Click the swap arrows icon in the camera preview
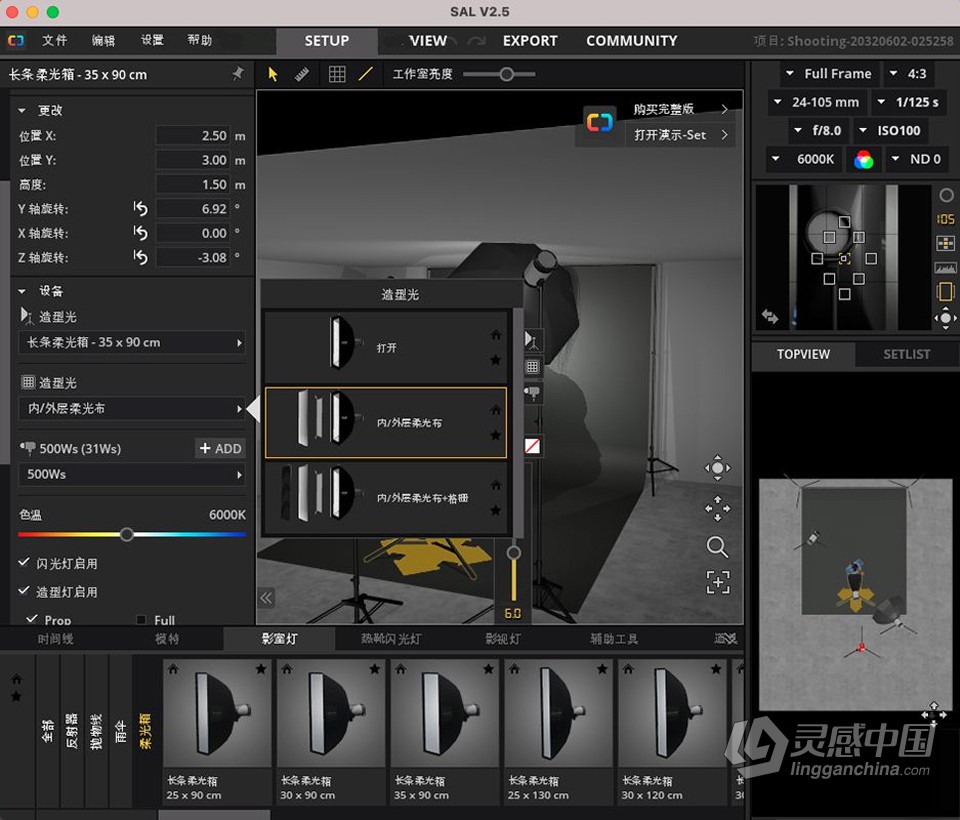The image size is (960, 820). tap(769, 317)
